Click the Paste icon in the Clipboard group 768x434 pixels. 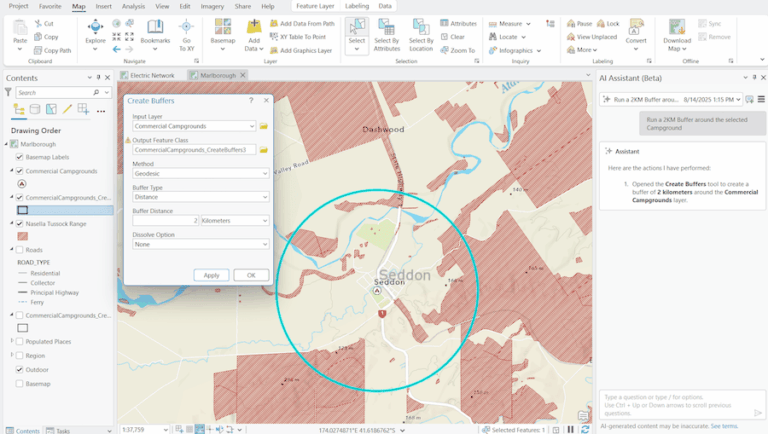click(x=20, y=28)
